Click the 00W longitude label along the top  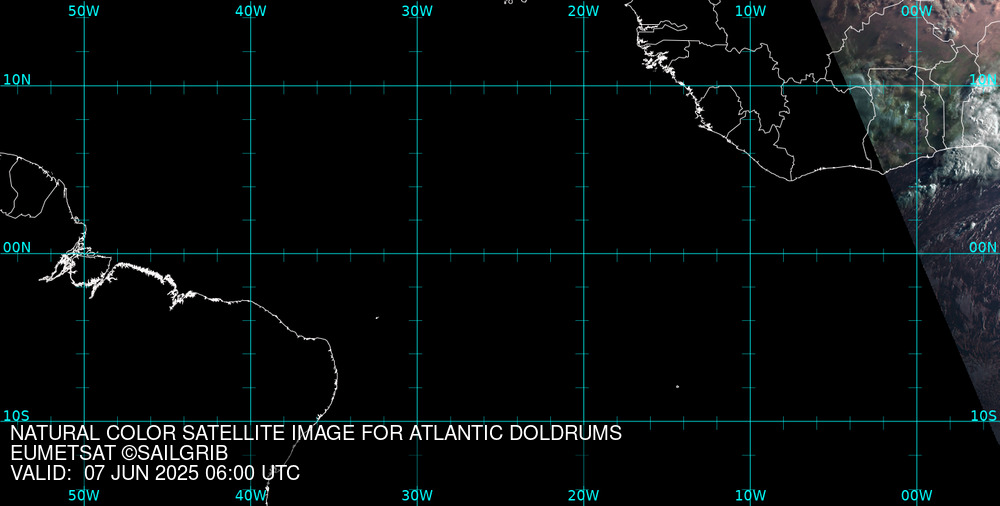click(x=917, y=11)
